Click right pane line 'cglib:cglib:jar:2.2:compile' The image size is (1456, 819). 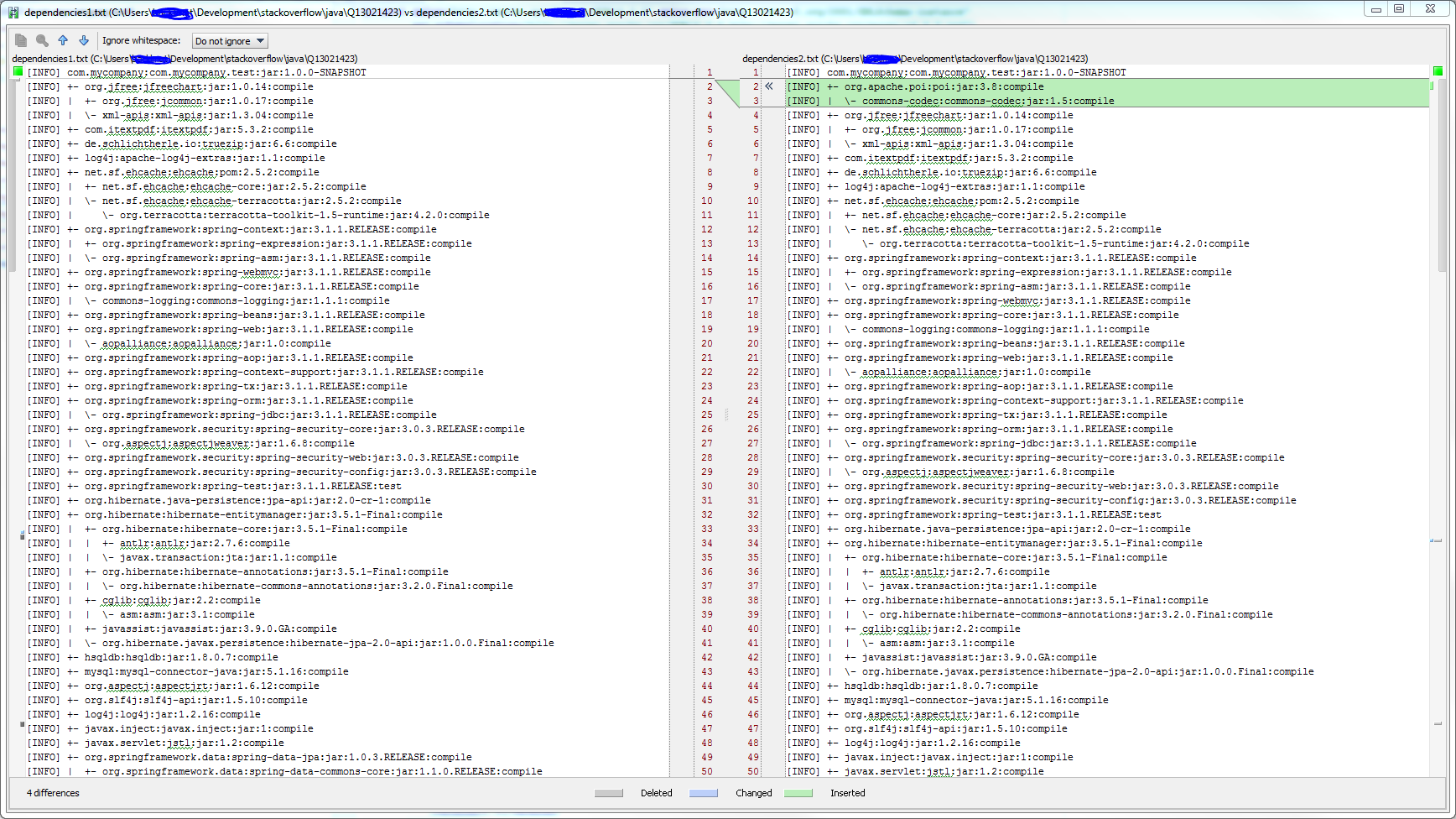tap(941, 629)
